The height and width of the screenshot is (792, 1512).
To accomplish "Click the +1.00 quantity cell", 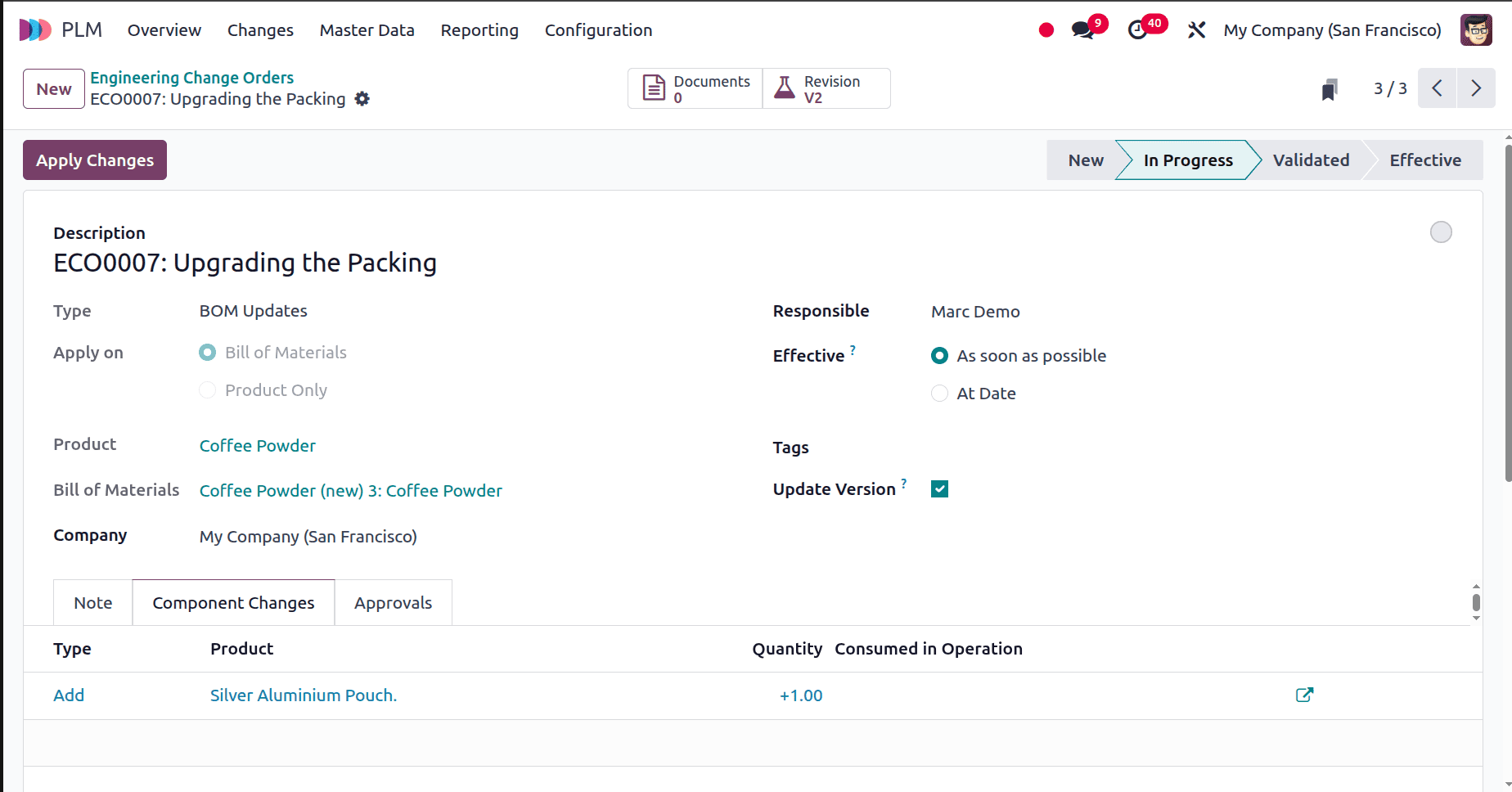I will coord(801,695).
